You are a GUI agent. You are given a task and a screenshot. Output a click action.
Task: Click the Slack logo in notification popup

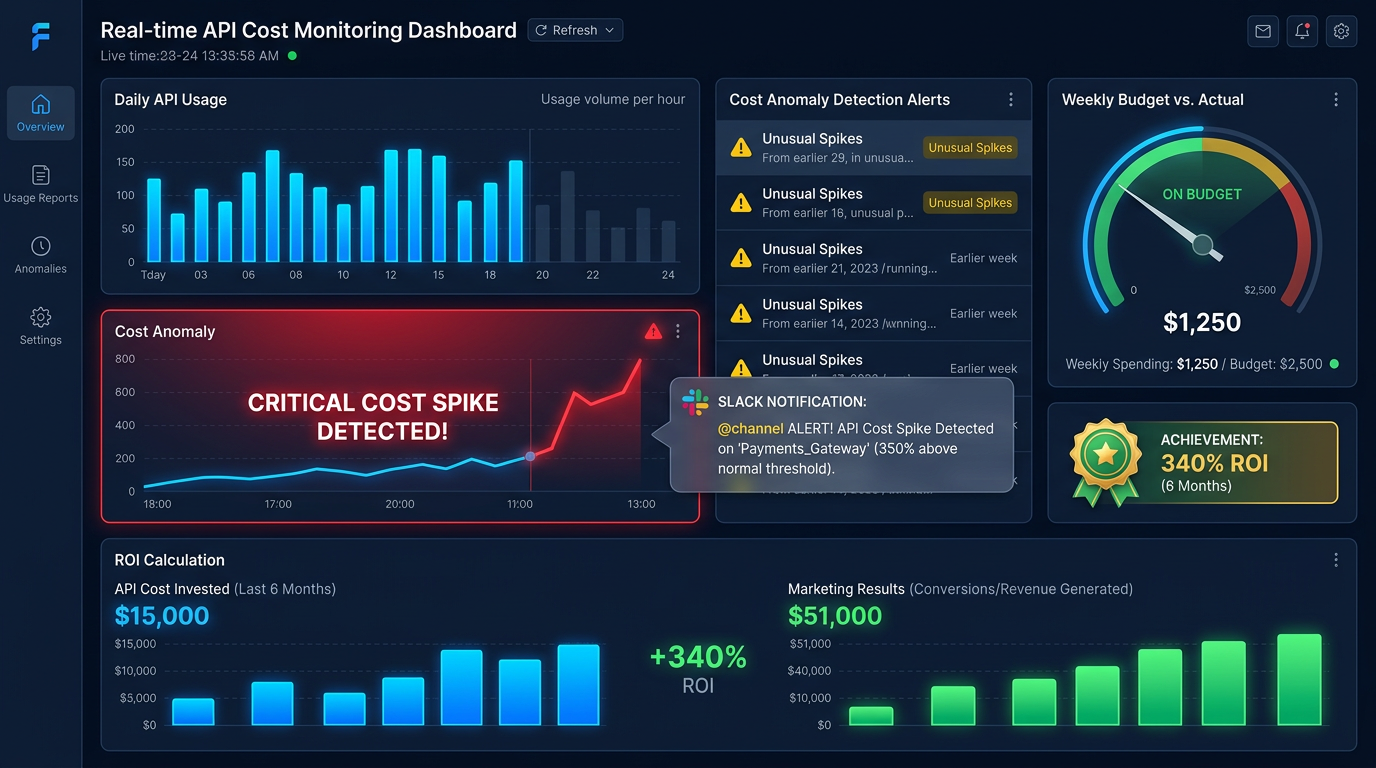[695, 402]
